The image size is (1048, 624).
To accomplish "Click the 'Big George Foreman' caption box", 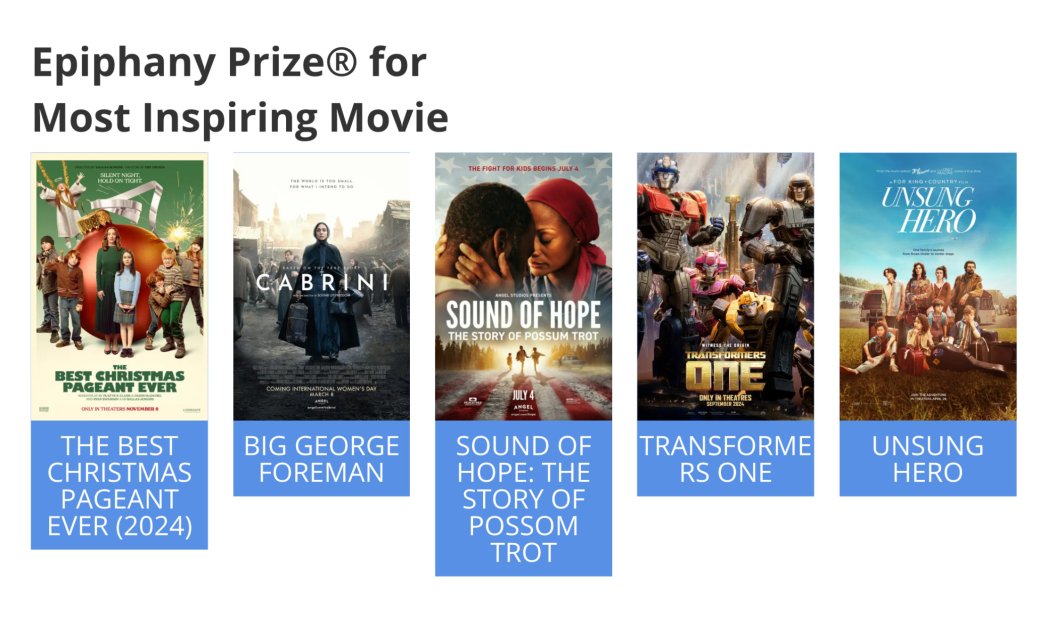I will coord(321,459).
